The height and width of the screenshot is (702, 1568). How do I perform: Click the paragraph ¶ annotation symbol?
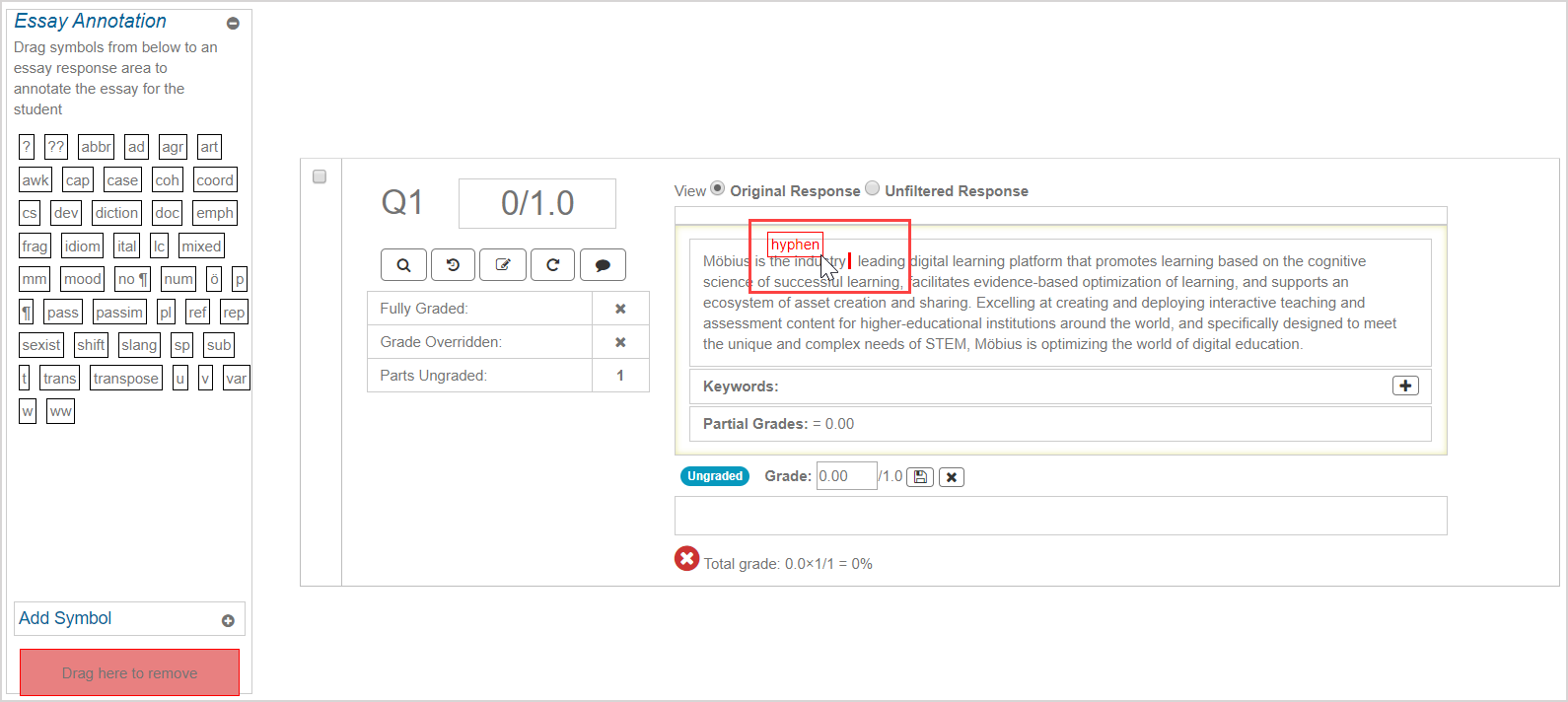27,313
